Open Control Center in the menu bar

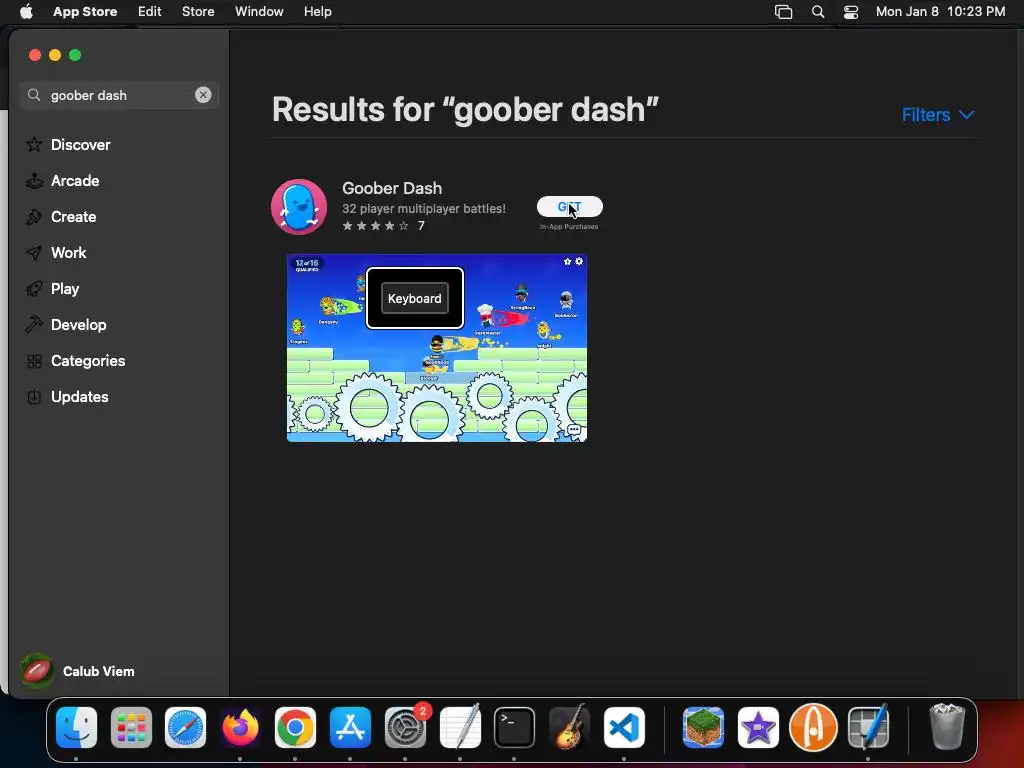click(851, 12)
